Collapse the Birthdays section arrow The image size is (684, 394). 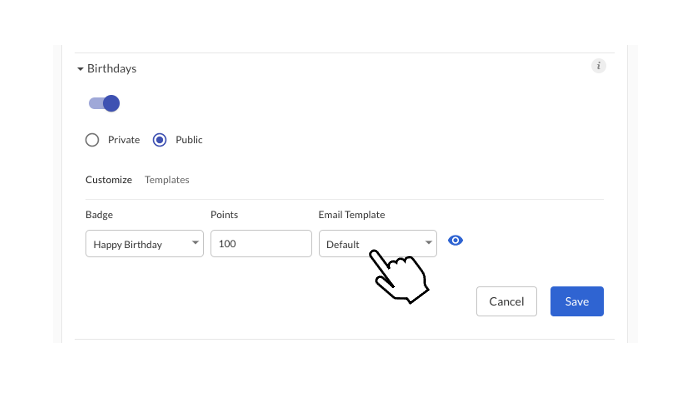[80, 69]
